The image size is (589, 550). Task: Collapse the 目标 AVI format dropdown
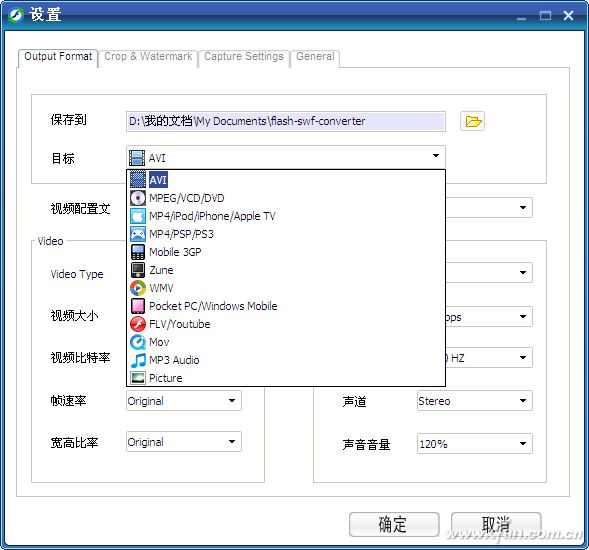[436, 156]
